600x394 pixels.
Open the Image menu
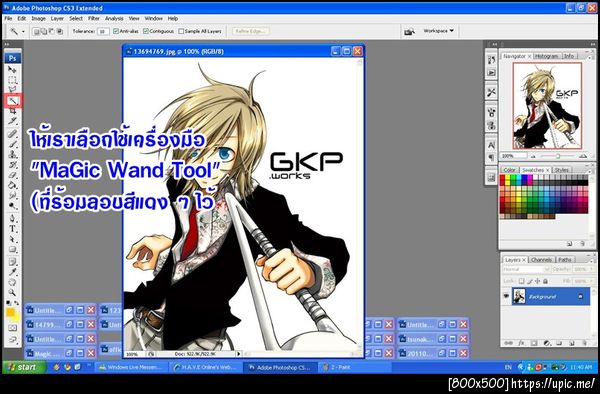[38, 18]
